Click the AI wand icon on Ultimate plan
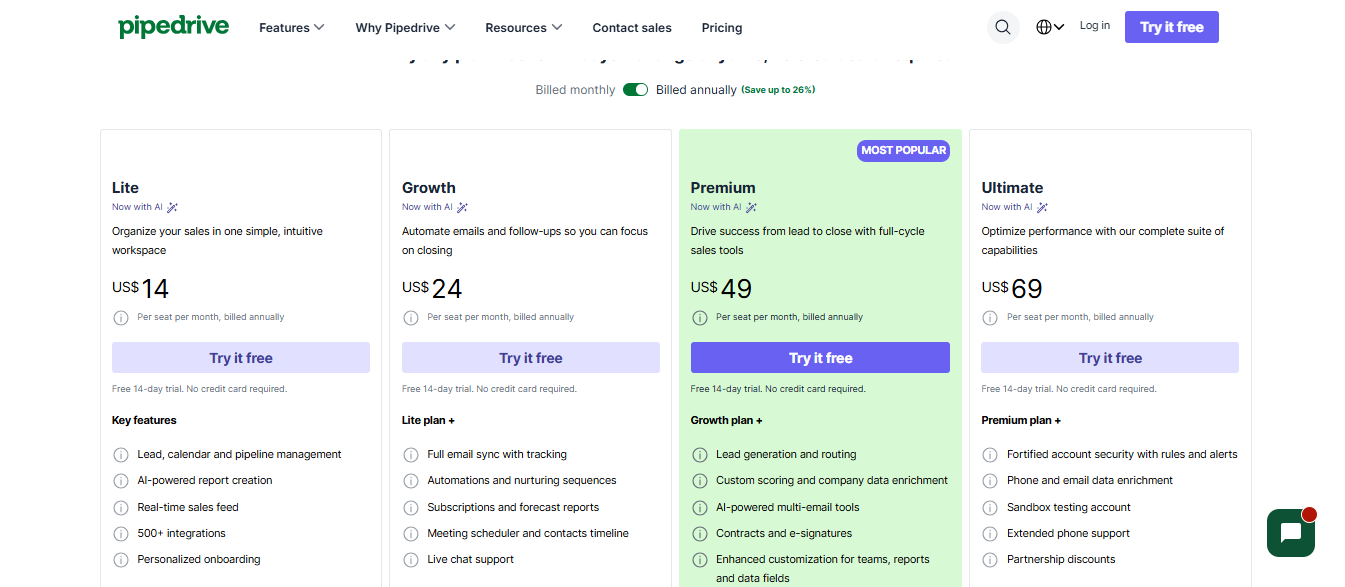 point(1043,207)
